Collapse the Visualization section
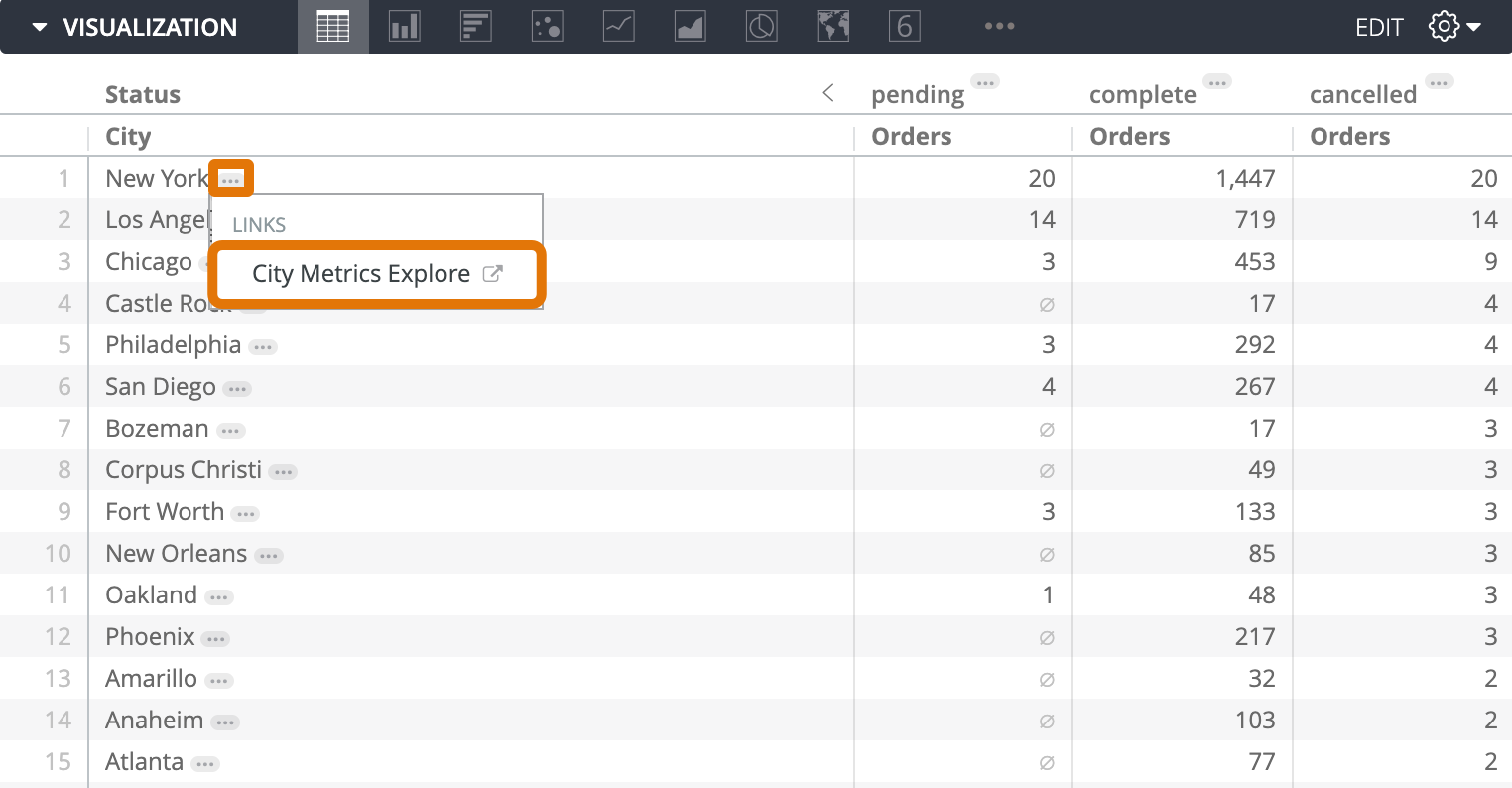The width and height of the screenshot is (1512, 788). click(x=40, y=27)
